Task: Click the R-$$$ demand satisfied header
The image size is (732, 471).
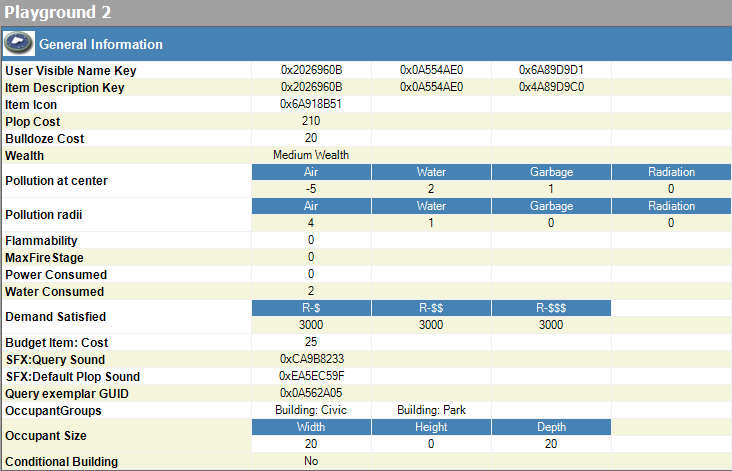Action: (x=551, y=308)
